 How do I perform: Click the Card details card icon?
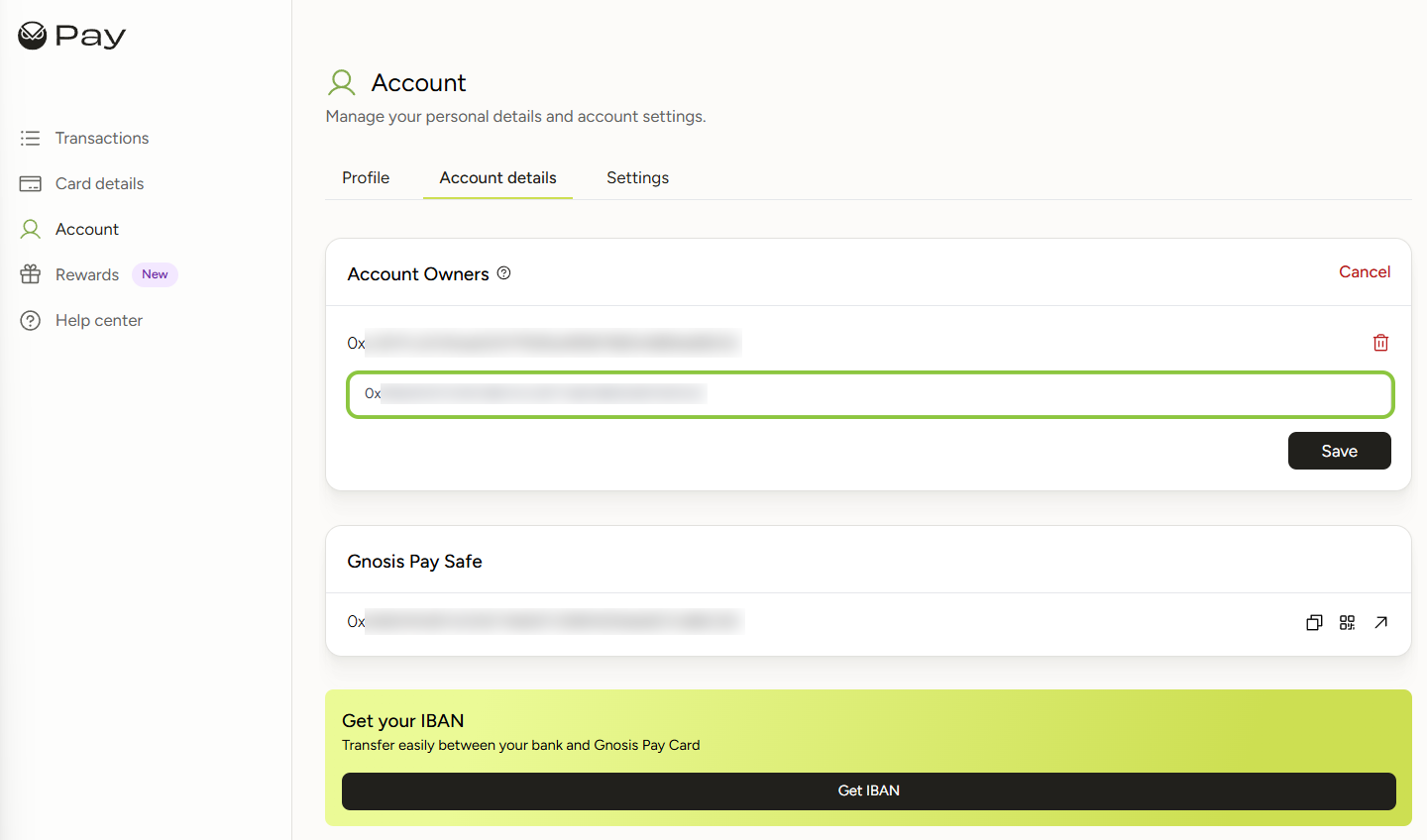coord(31,183)
